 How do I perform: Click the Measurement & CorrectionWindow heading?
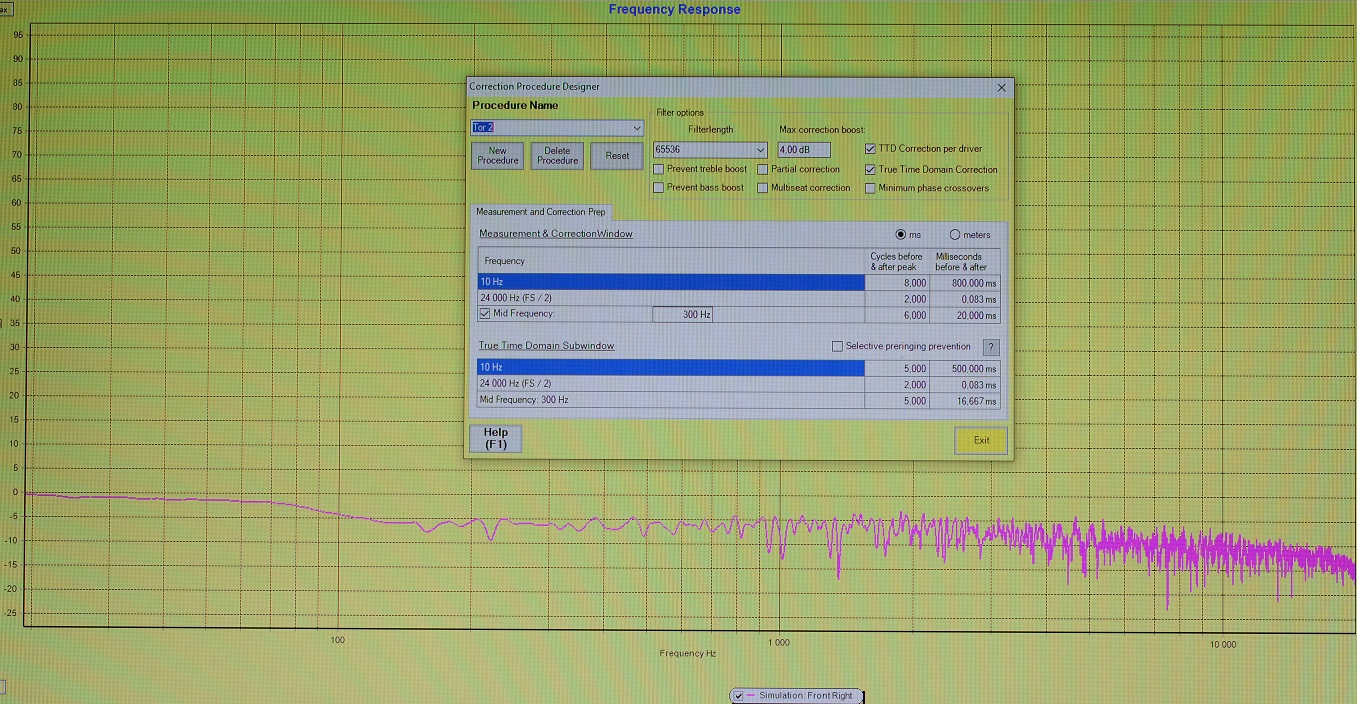556,234
